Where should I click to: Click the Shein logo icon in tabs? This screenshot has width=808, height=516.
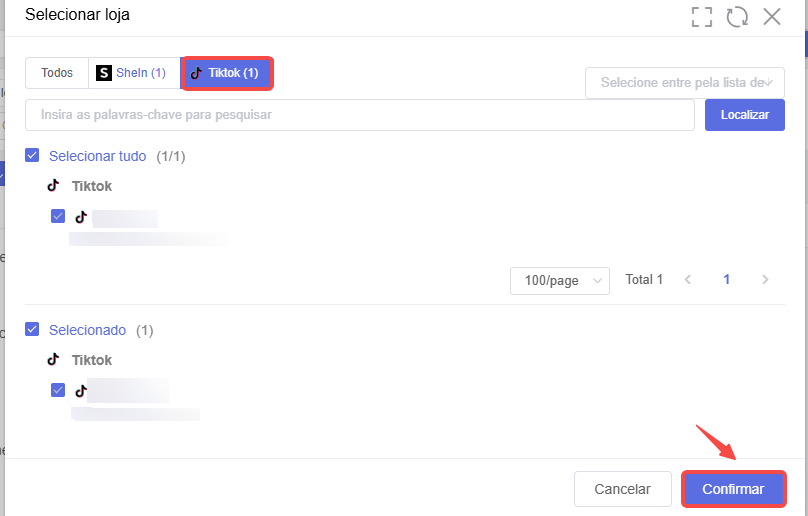104,73
